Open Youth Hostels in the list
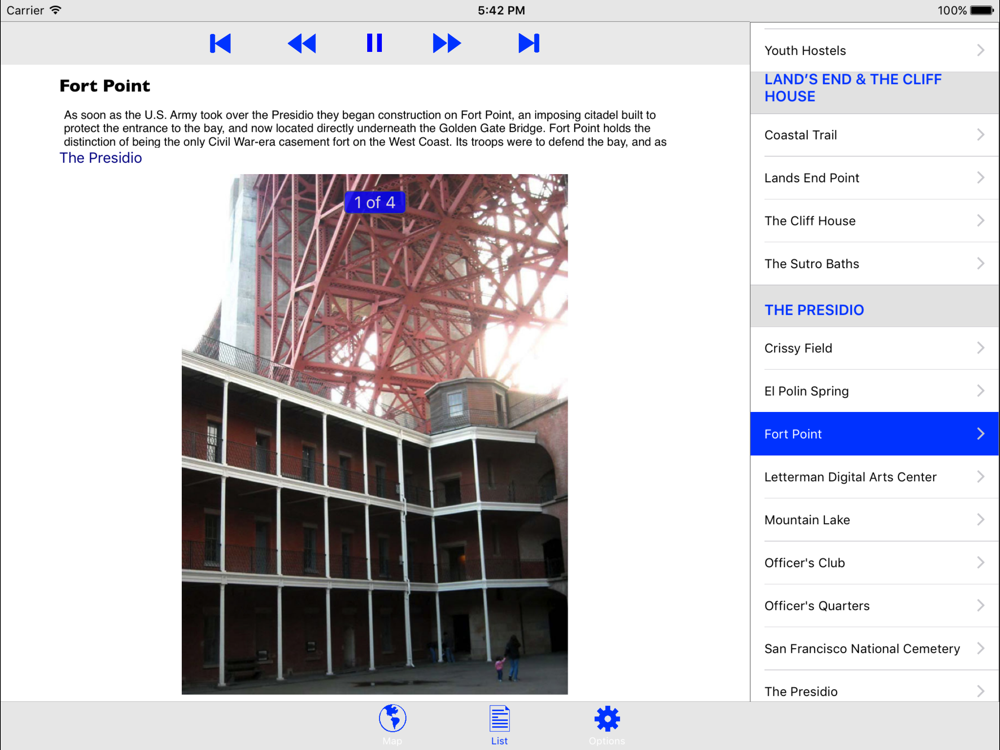This screenshot has height=750, width=1000. point(874,50)
